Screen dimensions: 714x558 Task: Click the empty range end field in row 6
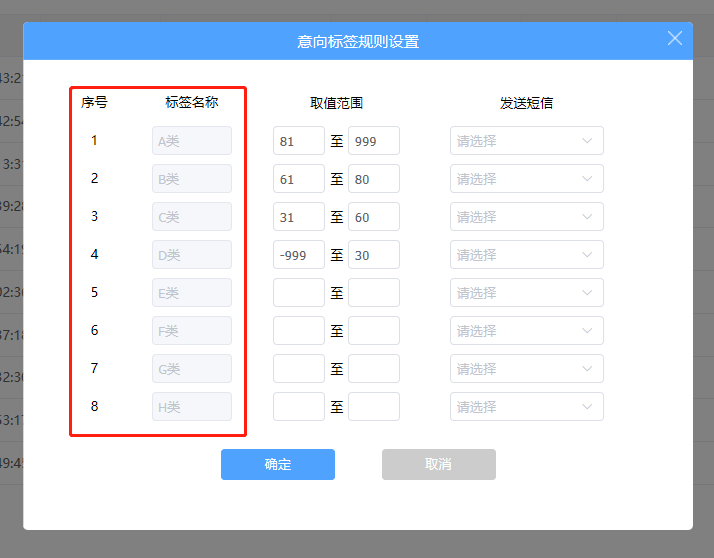pos(373,331)
